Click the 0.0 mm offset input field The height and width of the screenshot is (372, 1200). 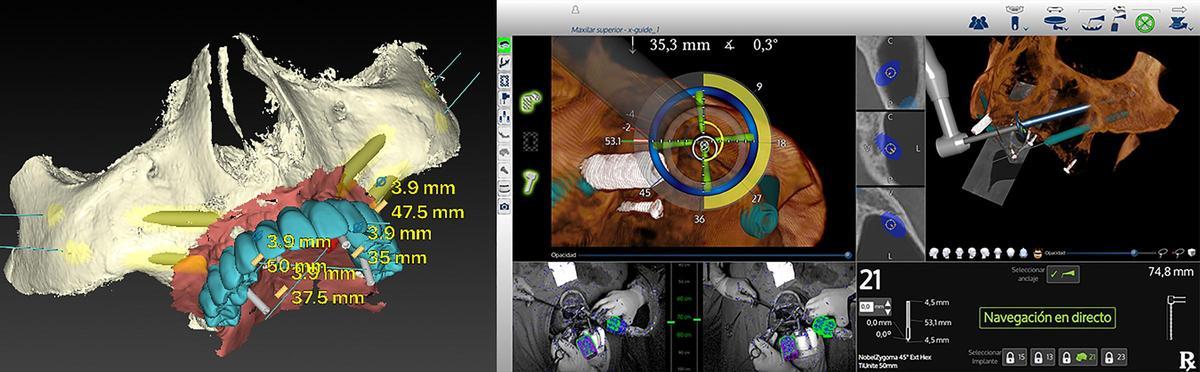867,306
